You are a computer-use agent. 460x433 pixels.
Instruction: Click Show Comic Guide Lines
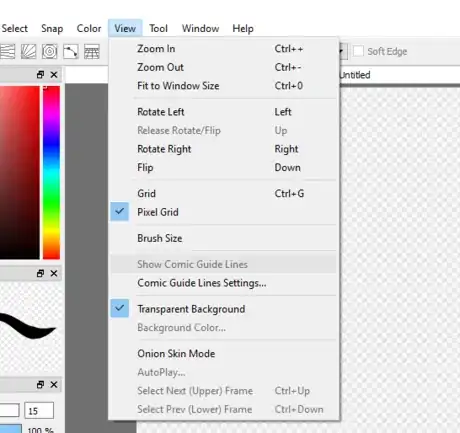[223, 264]
